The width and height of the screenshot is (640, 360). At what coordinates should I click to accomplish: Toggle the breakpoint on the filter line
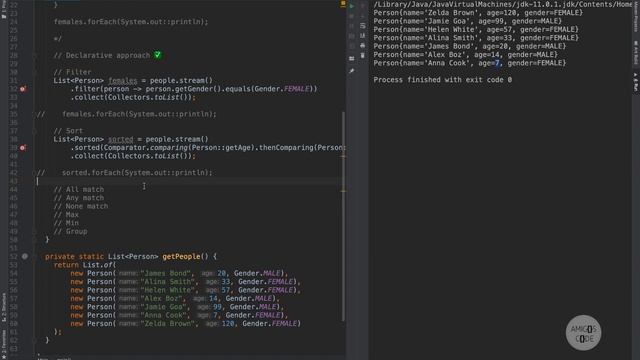[x=23, y=89]
